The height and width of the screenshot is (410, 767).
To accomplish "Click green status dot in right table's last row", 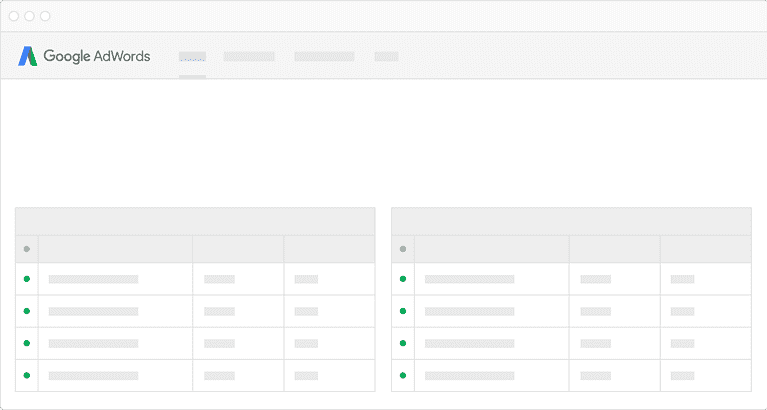I will point(403,375).
